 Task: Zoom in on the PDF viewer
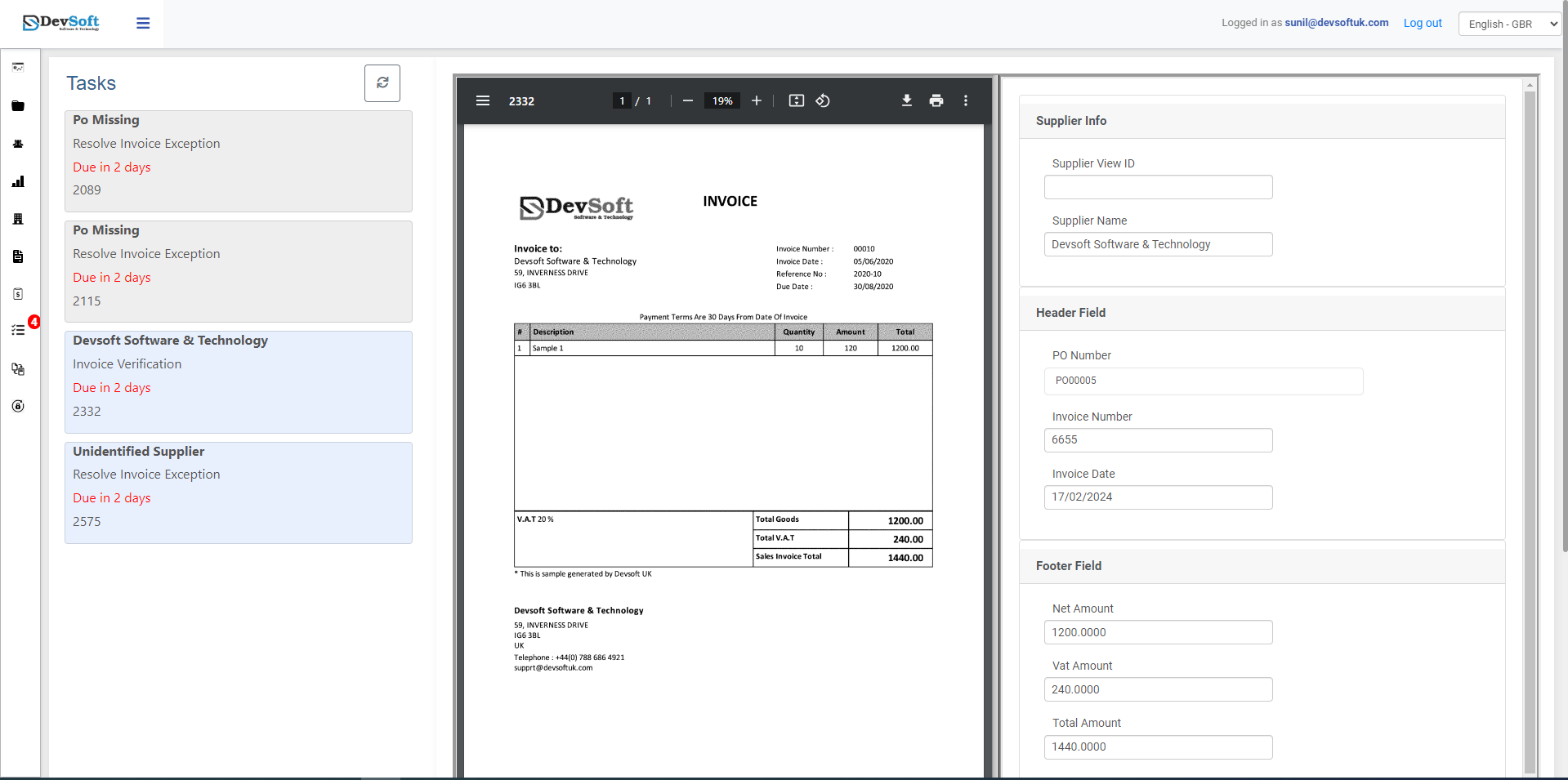point(757,100)
